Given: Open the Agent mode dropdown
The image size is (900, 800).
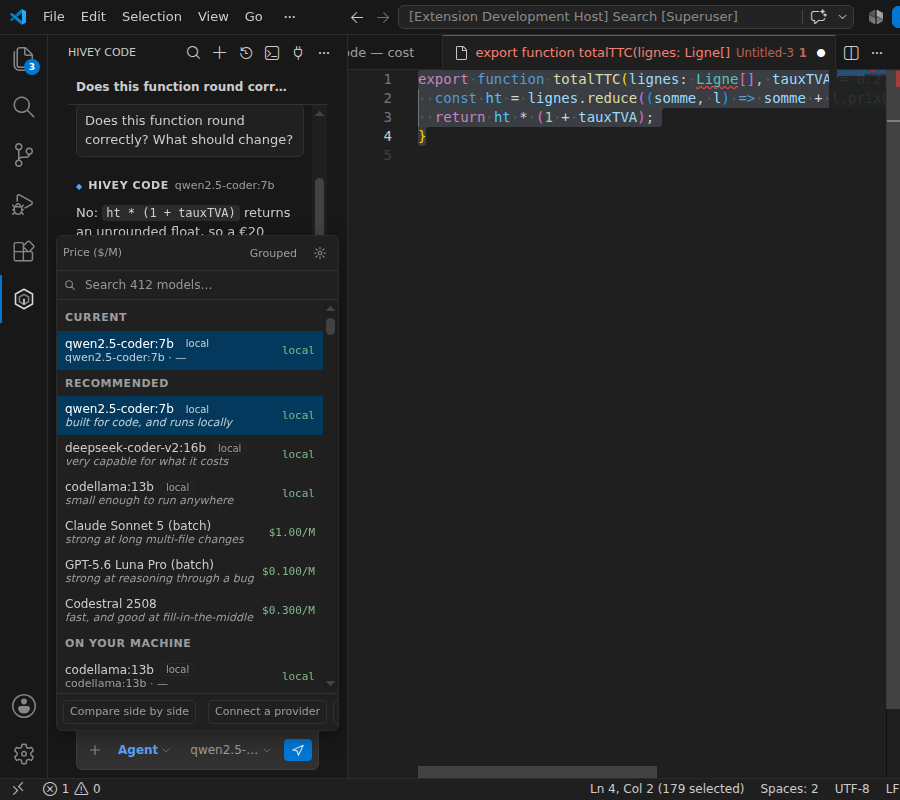Looking at the screenshot, I should (x=143, y=750).
